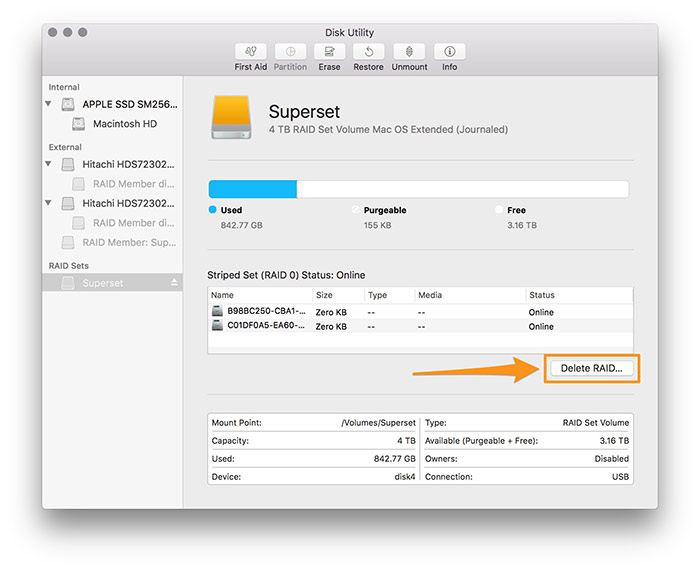Click the Online status of the C01DF0A5 row
Screen dimensions: 700x569
click(541, 326)
